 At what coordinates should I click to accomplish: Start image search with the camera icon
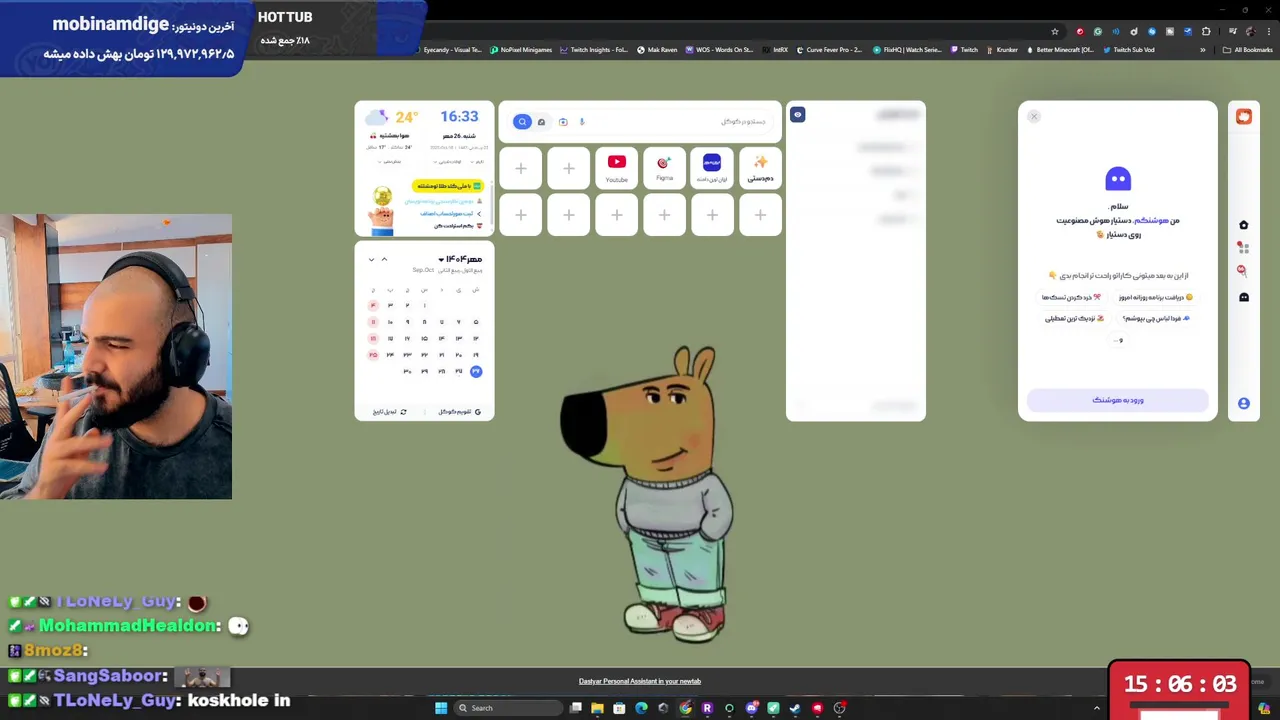563,122
